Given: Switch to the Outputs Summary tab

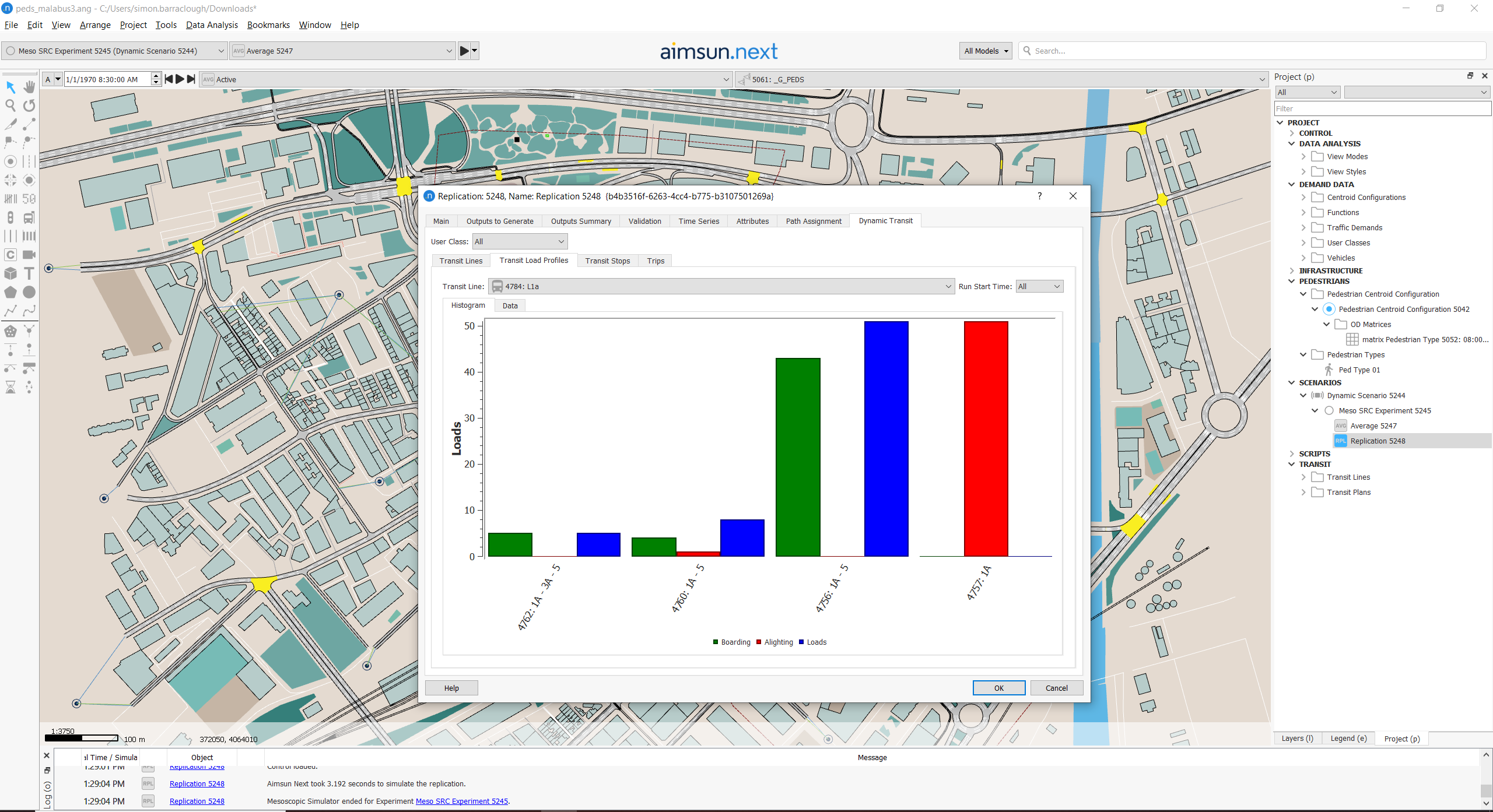Looking at the screenshot, I should [x=581, y=221].
